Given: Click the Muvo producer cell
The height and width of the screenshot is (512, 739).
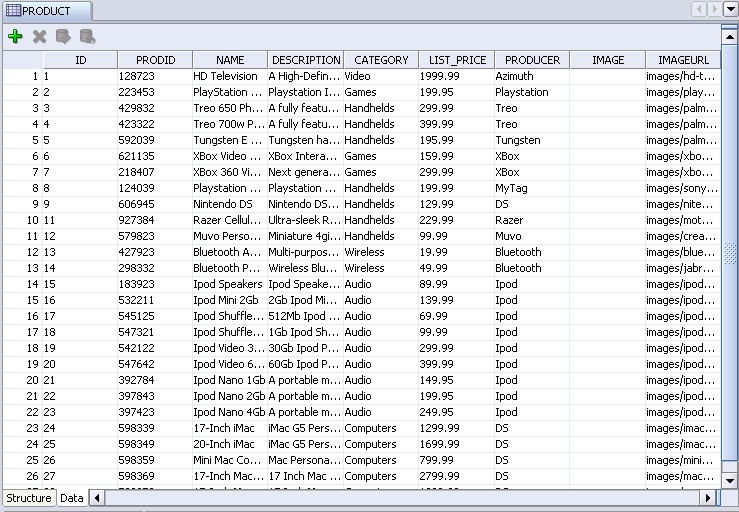Looking at the screenshot, I should 532,236.
